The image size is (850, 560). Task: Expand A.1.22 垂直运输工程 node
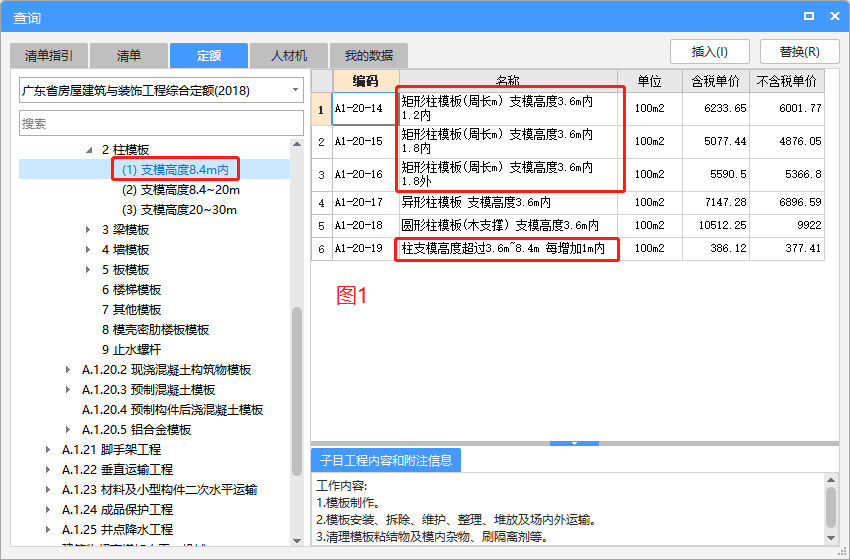tap(48, 469)
